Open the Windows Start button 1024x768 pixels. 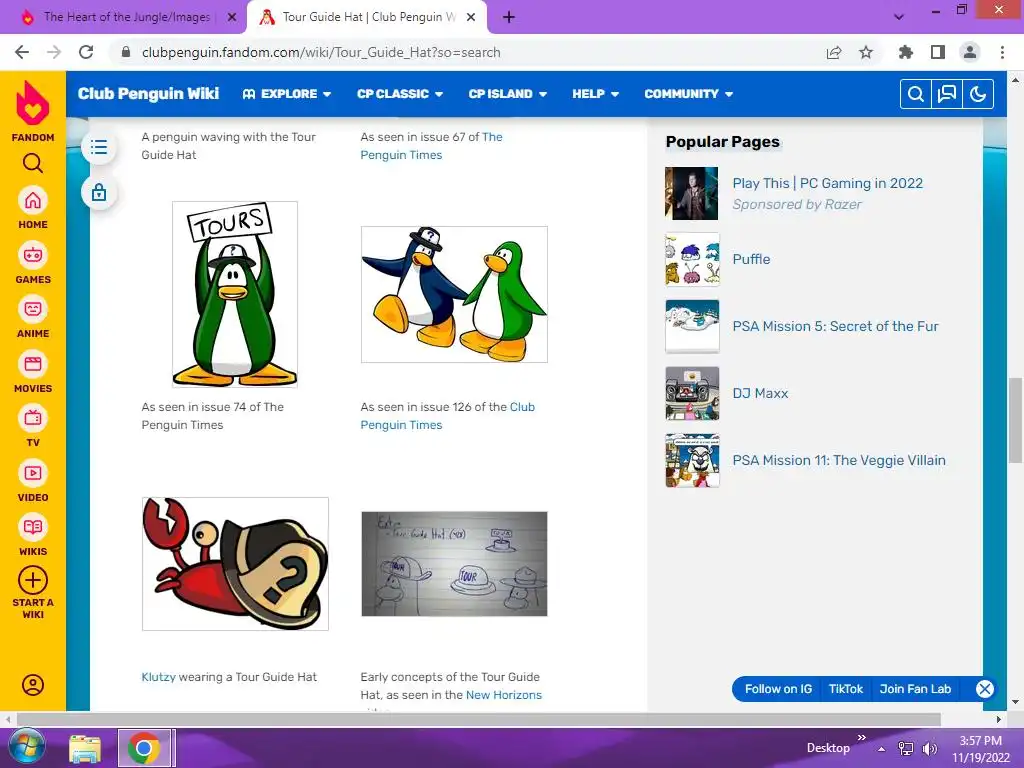26,747
